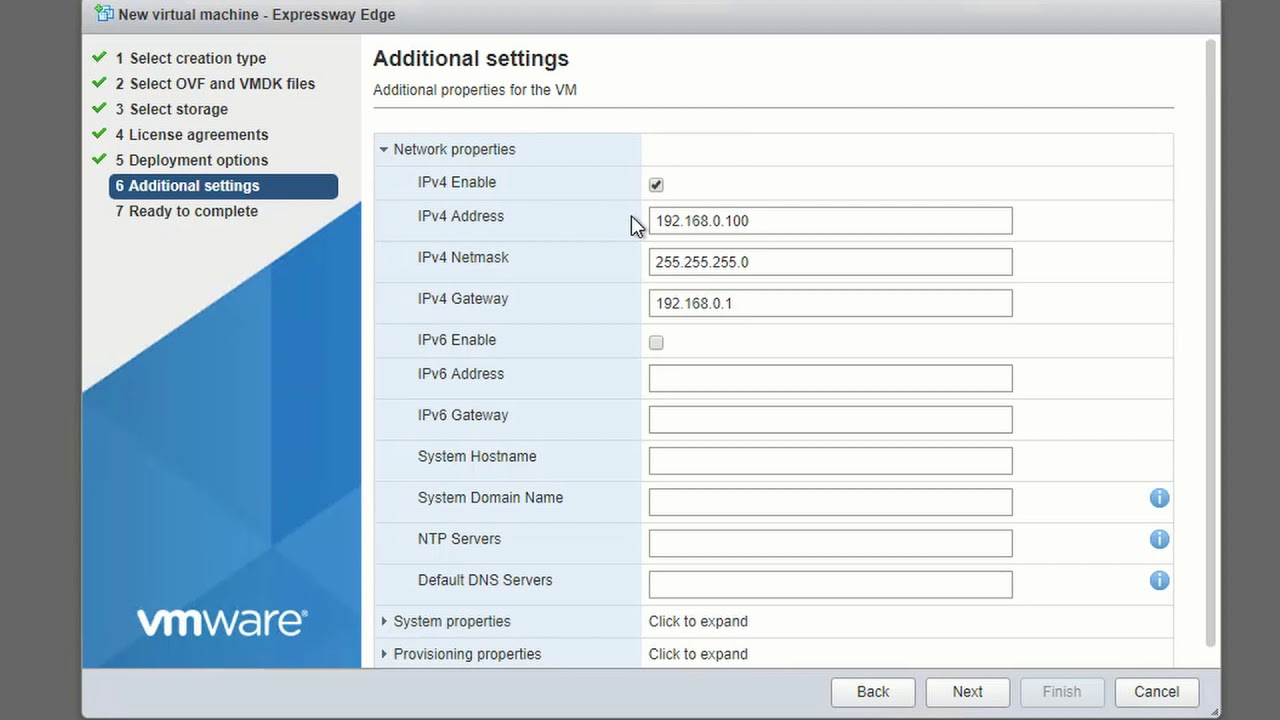Go to step 5 Deployment options

191,160
